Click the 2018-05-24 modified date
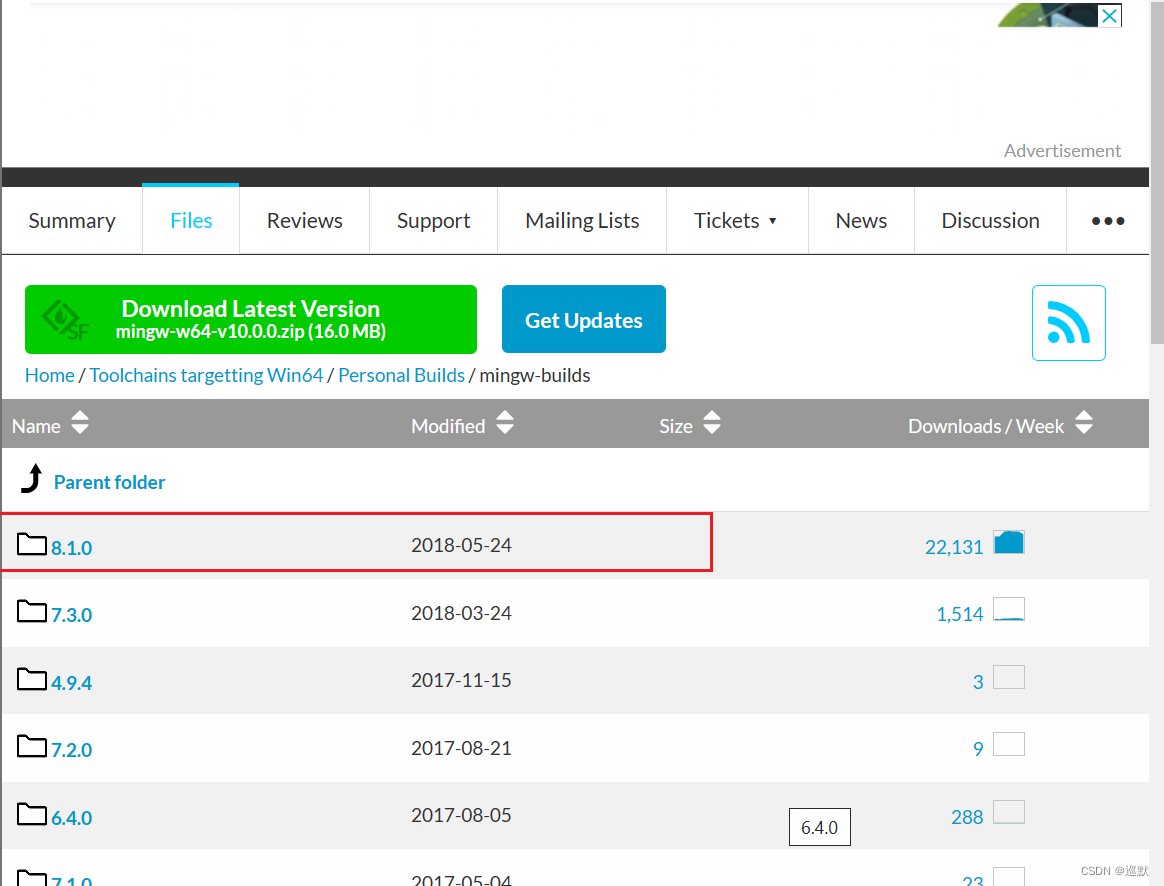The image size is (1164, 886). [462, 545]
